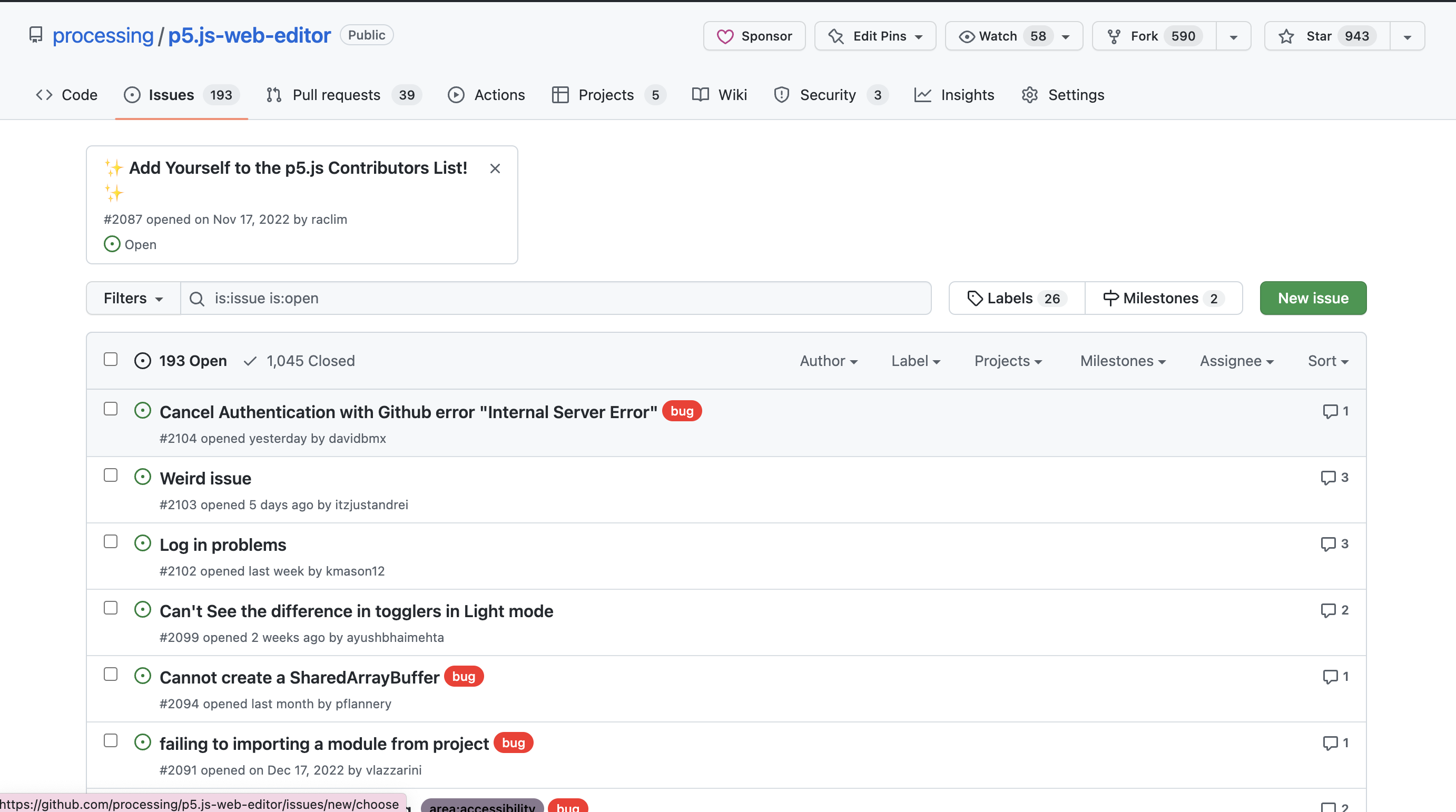Click the bug label on Cancel Authentication issue

click(x=682, y=411)
